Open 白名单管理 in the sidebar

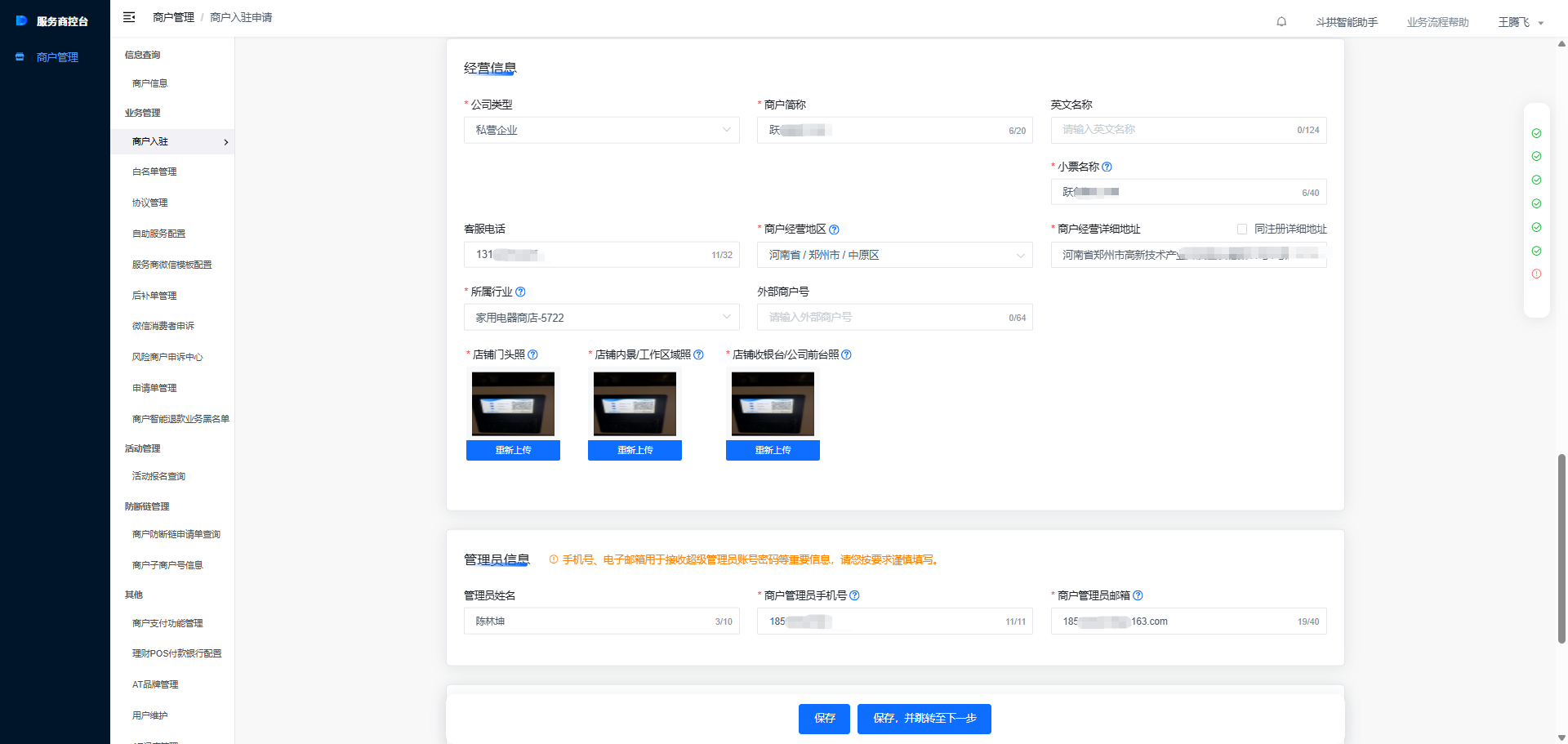pyautogui.click(x=154, y=172)
